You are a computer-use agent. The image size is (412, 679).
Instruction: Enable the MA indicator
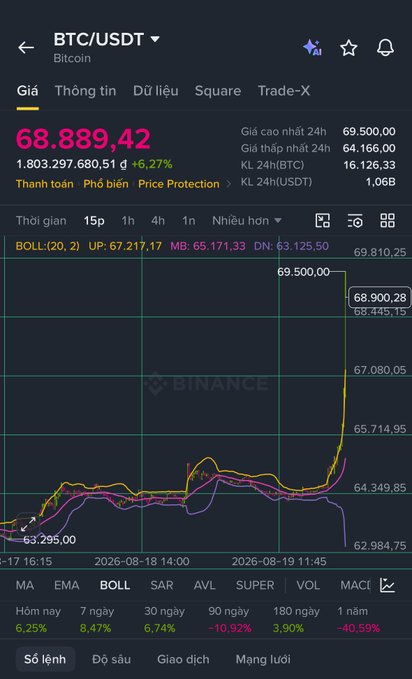(x=25, y=585)
